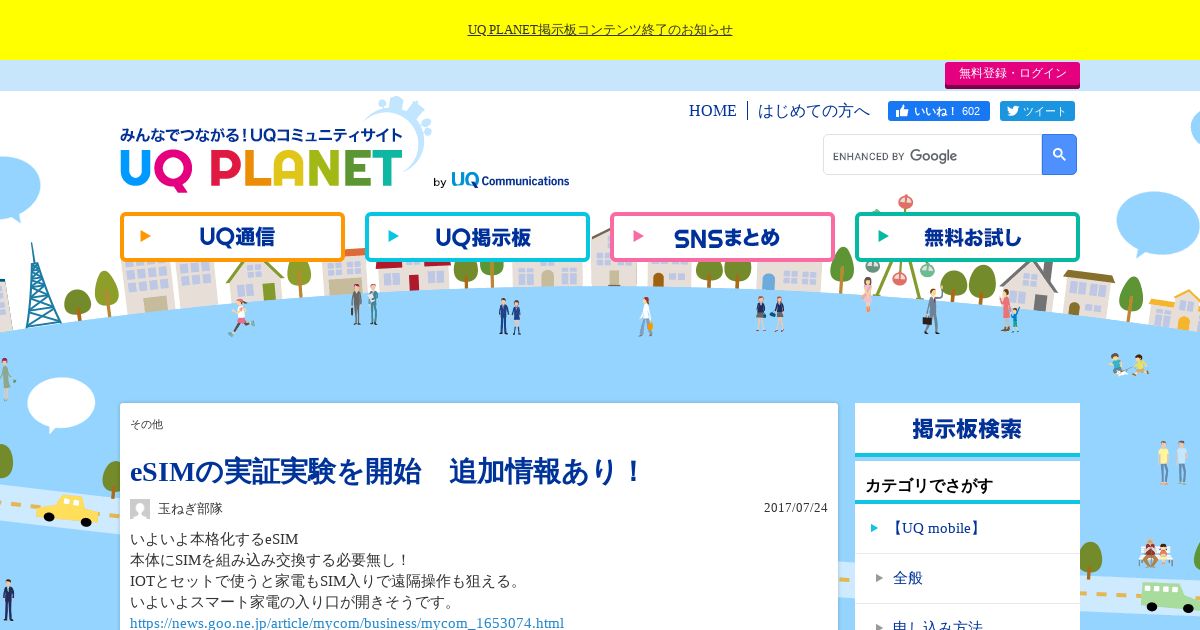
Task: Select the 全般 category
Action: tap(908, 578)
